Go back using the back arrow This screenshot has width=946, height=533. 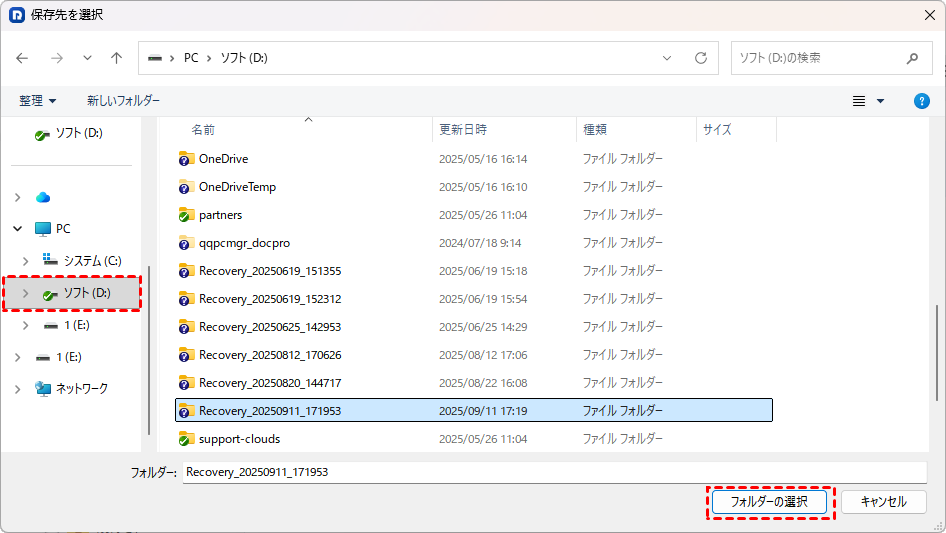pos(22,58)
